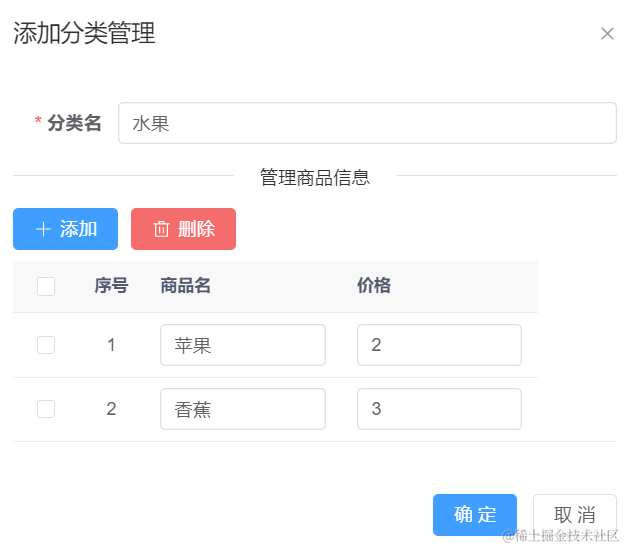The width and height of the screenshot is (624, 548).
Task: Click the plus icon on the 添加 button
Action: 43,229
